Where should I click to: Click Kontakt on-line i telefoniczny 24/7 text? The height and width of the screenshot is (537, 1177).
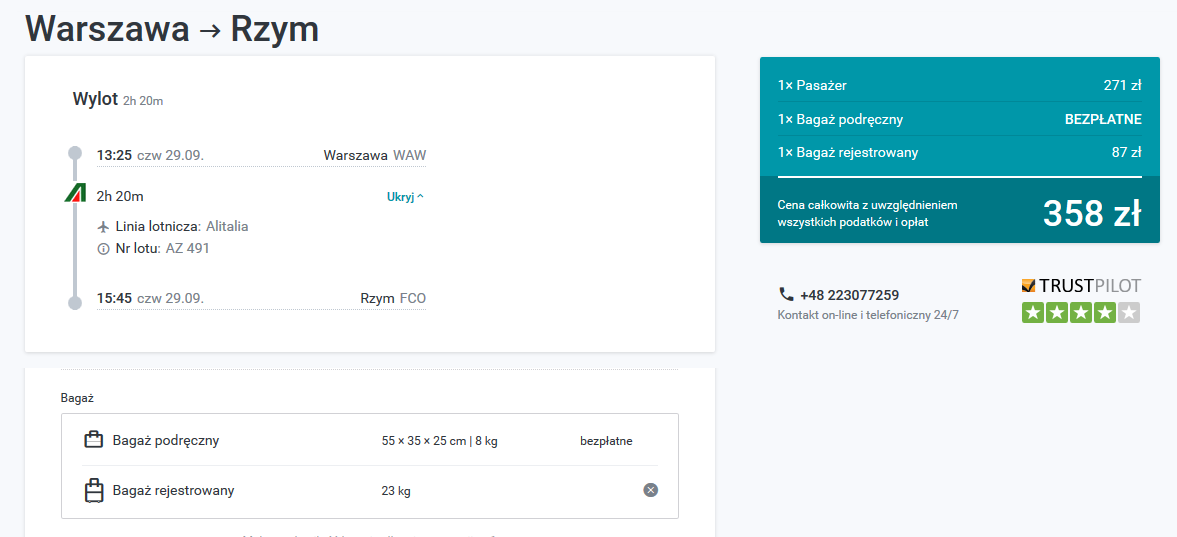tap(868, 315)
